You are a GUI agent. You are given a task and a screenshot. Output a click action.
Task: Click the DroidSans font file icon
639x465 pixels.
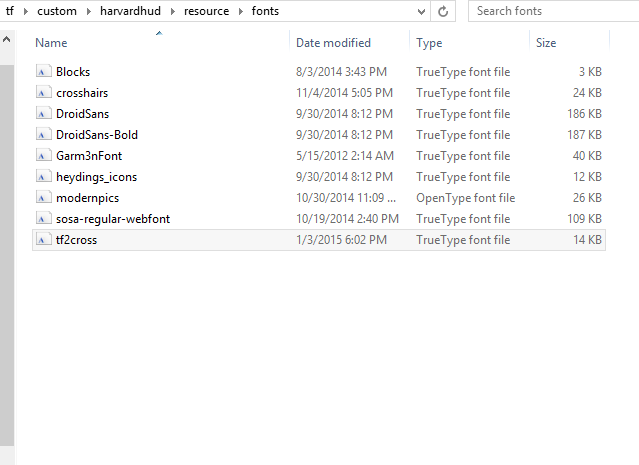43,114
